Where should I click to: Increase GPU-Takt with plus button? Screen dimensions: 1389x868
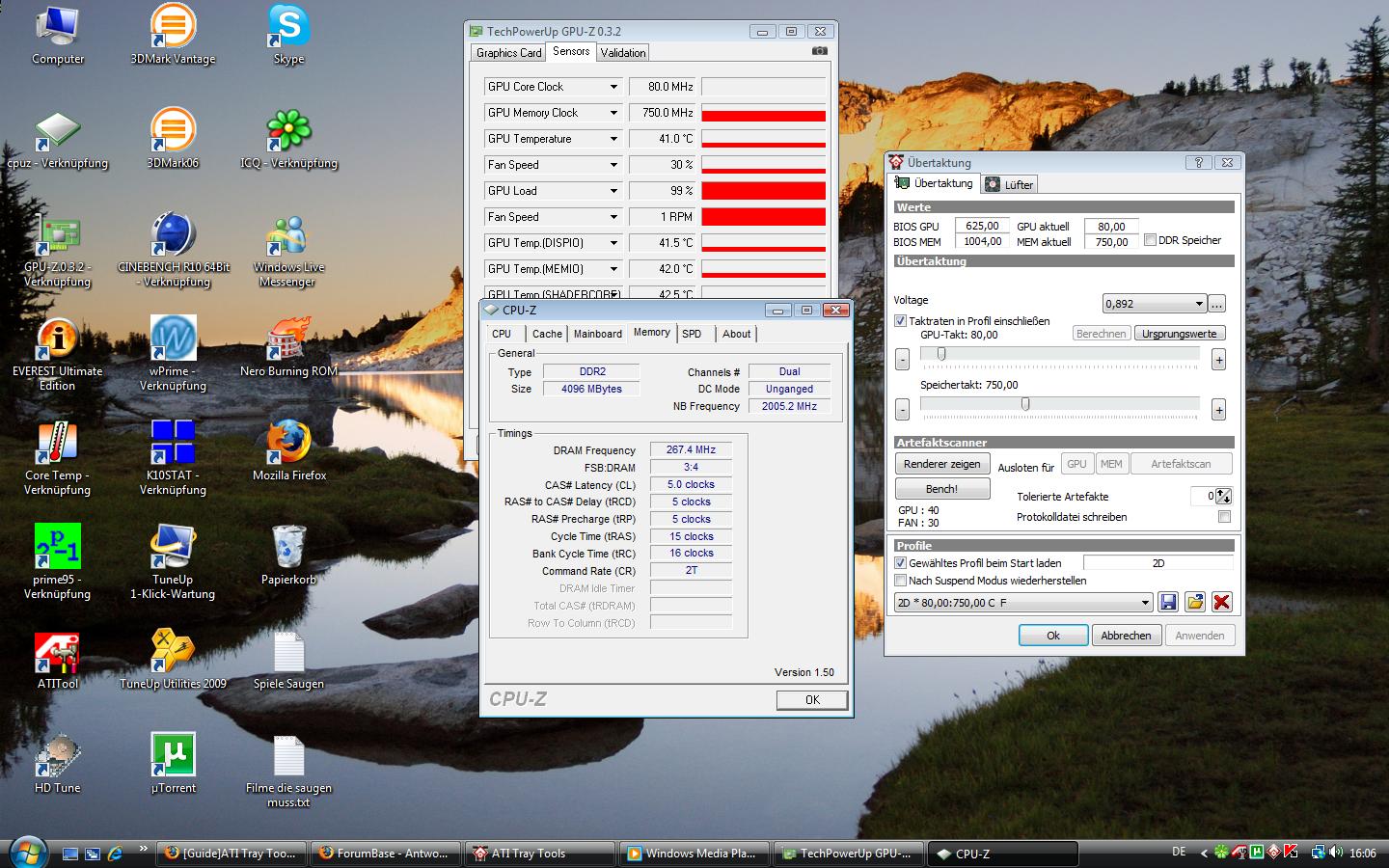1219,360
